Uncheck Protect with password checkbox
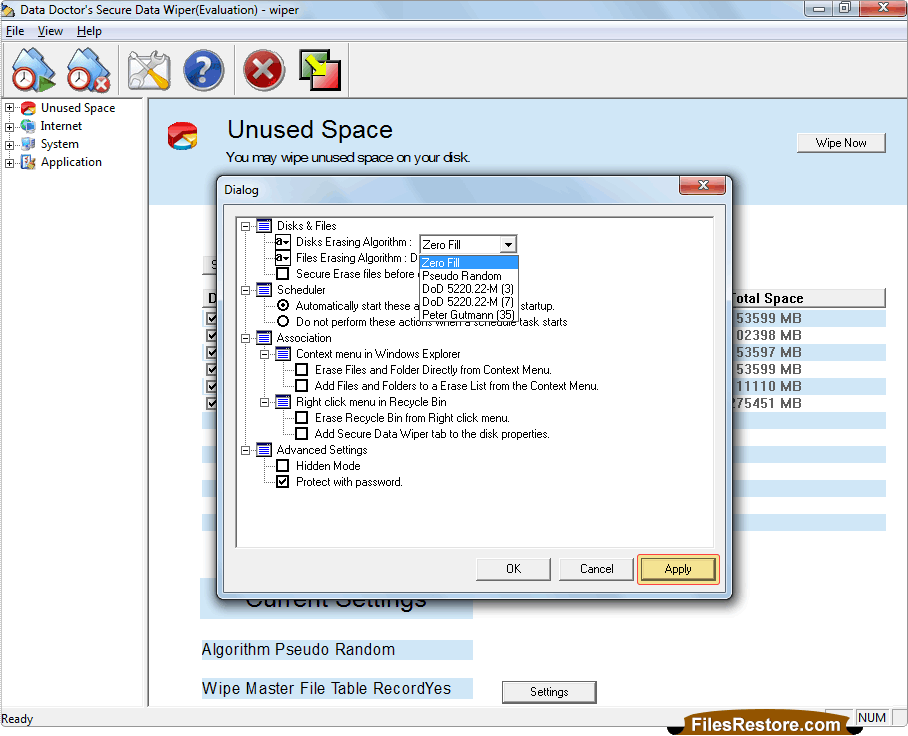 coord(283,482)
